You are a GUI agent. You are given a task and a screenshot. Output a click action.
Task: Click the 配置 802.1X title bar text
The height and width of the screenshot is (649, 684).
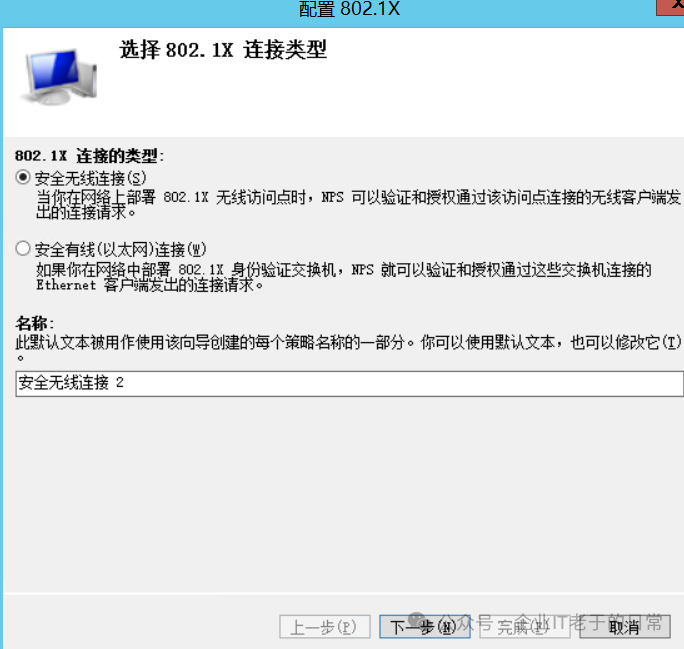pos(349,9)
